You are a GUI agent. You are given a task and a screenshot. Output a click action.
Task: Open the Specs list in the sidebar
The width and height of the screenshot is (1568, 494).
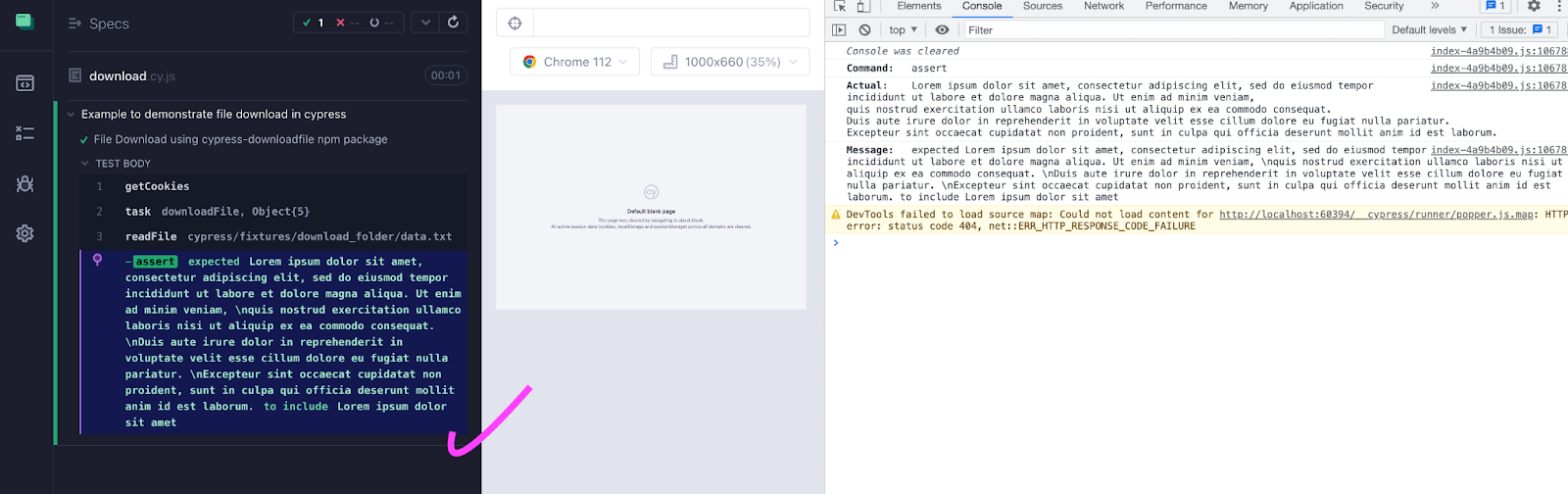tap(24, 83)
